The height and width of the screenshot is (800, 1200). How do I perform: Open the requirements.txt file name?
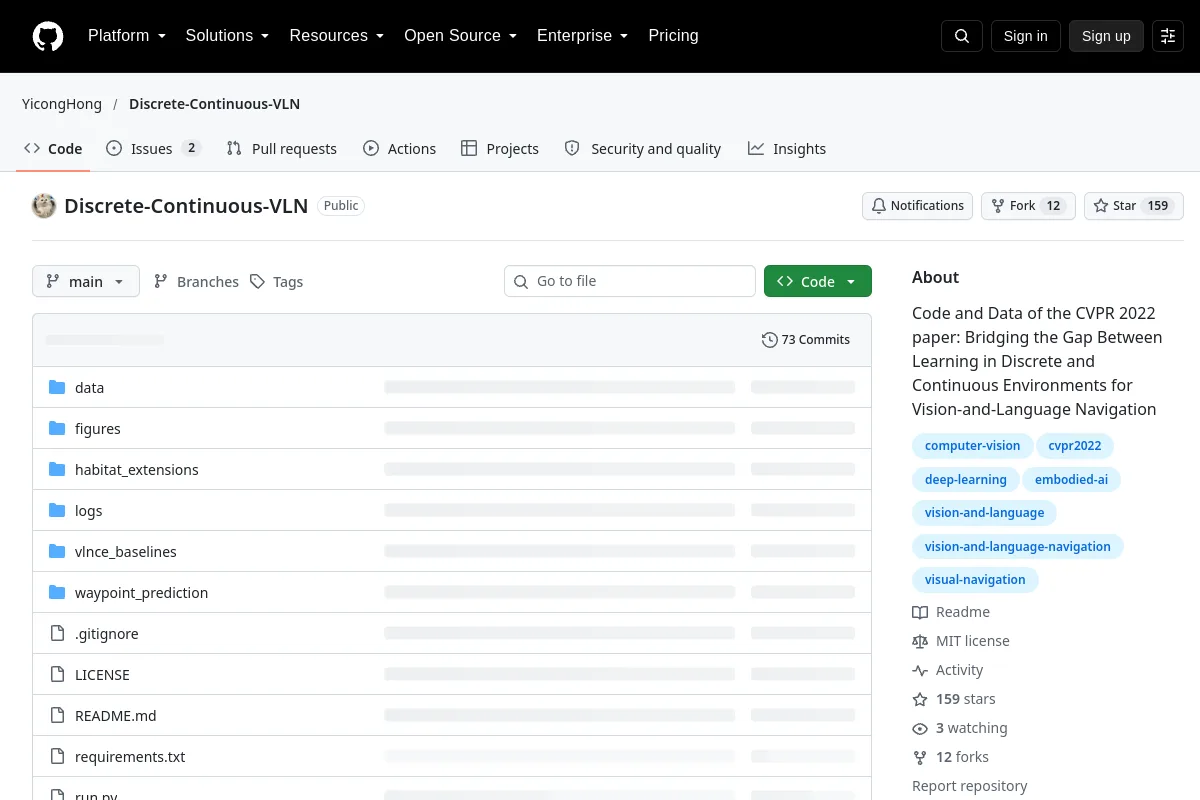(x=130, y=757)
